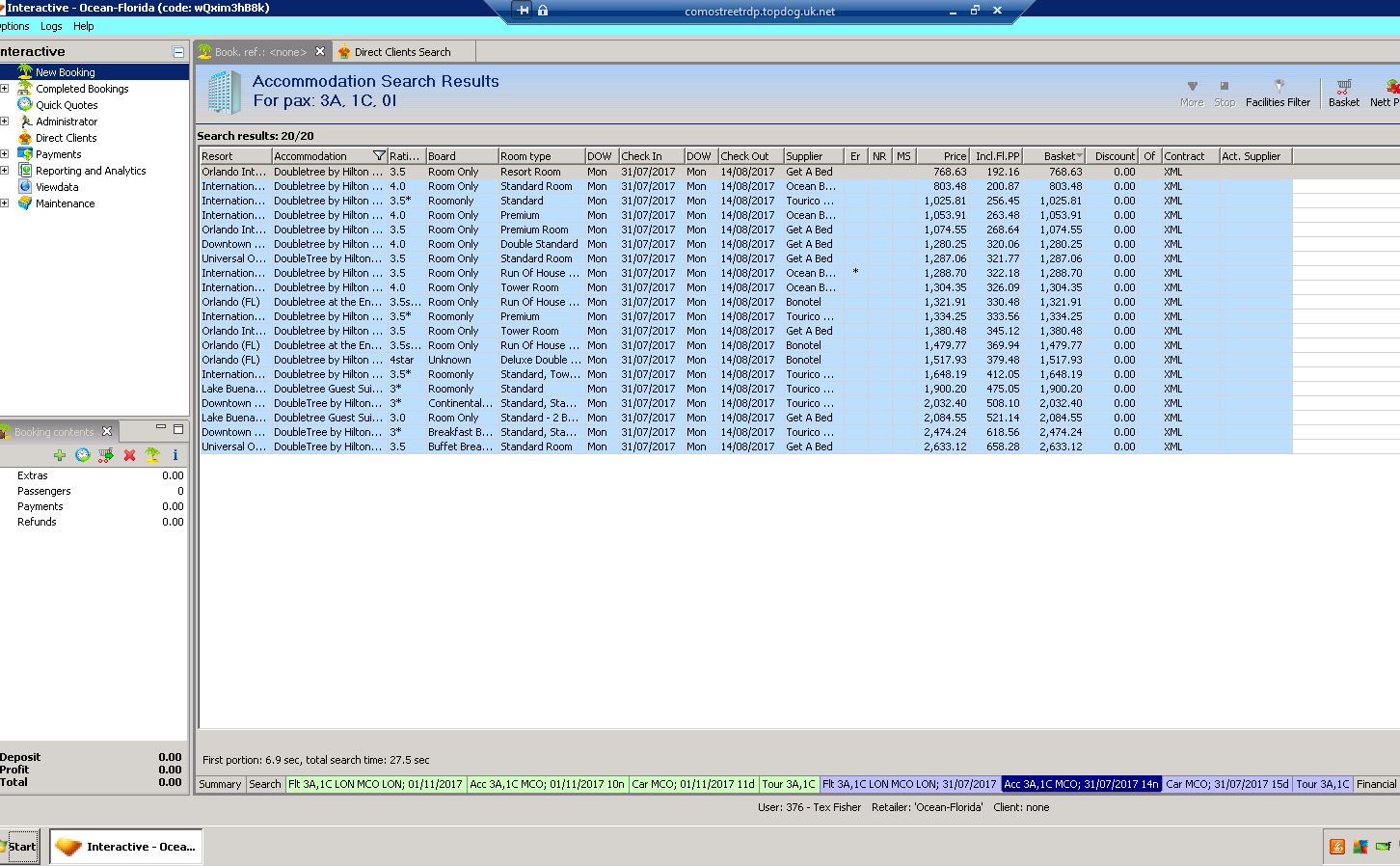1400x866 pixels.
Task: Click the pin icon on the remote session bar
Action: [523, 11]
